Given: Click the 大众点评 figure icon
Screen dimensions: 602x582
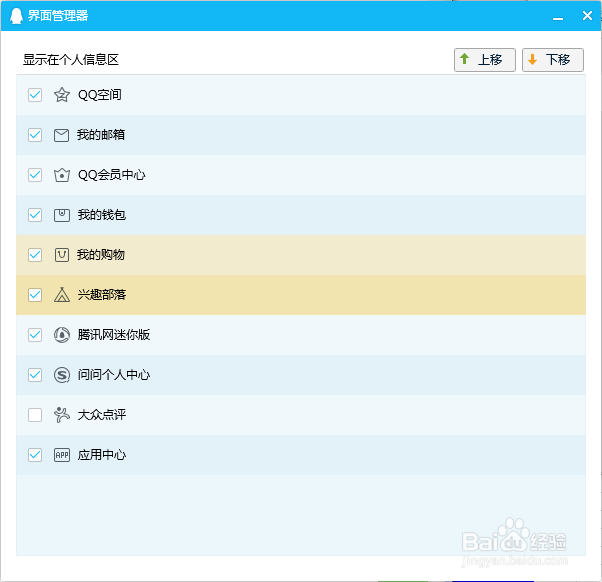Looking at the screenshot, I should pos(61,415).
